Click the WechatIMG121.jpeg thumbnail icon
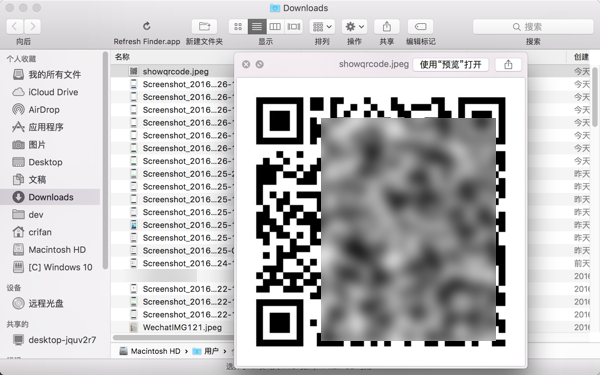Screen dimensions: 600x375 coord(134,328)
